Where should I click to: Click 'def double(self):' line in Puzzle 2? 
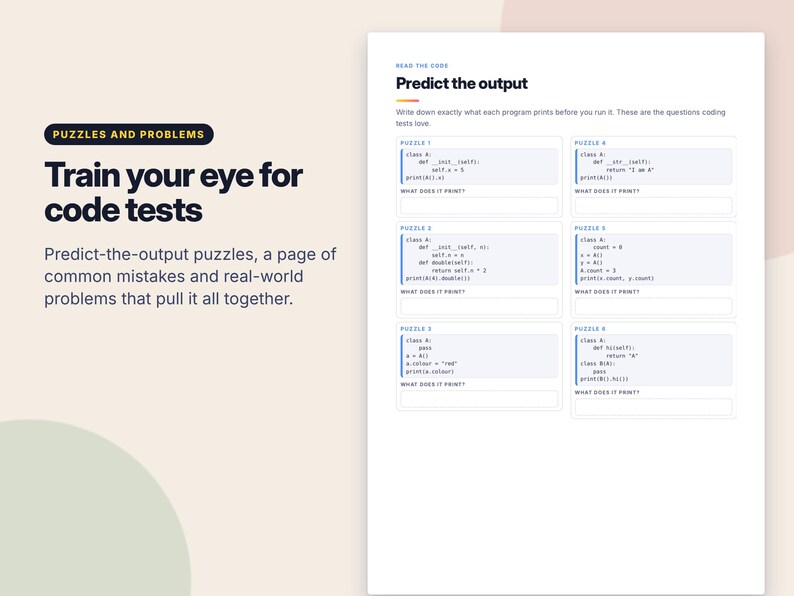point(446,263)
